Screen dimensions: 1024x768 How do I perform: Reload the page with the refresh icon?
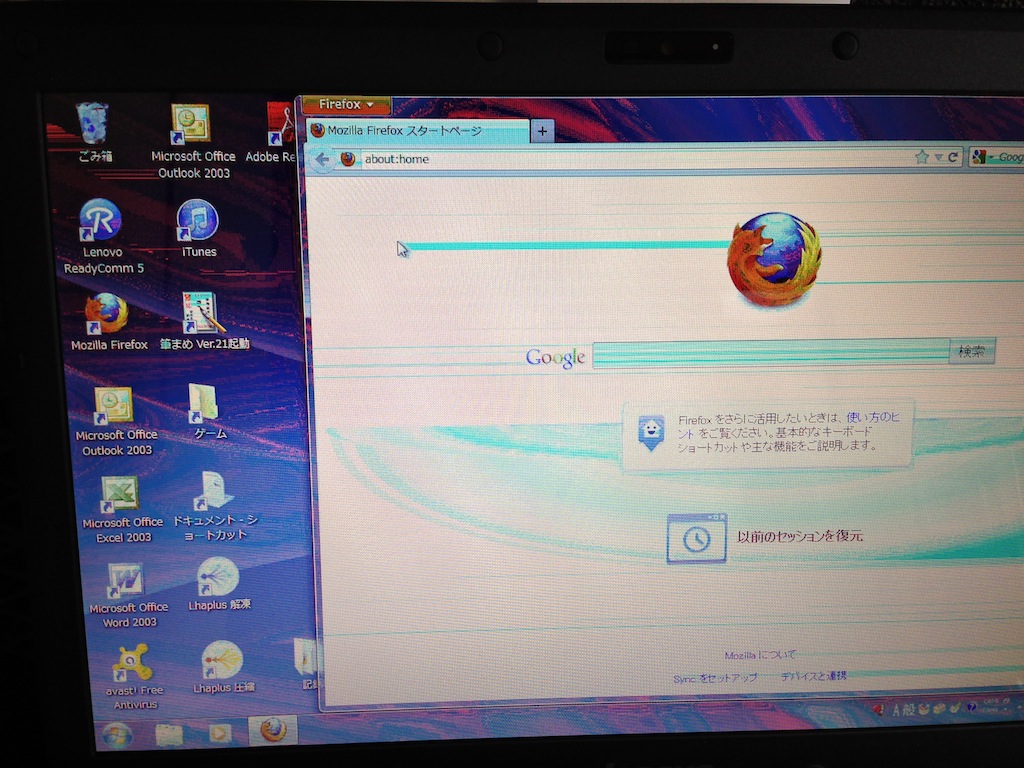[953, 157]
